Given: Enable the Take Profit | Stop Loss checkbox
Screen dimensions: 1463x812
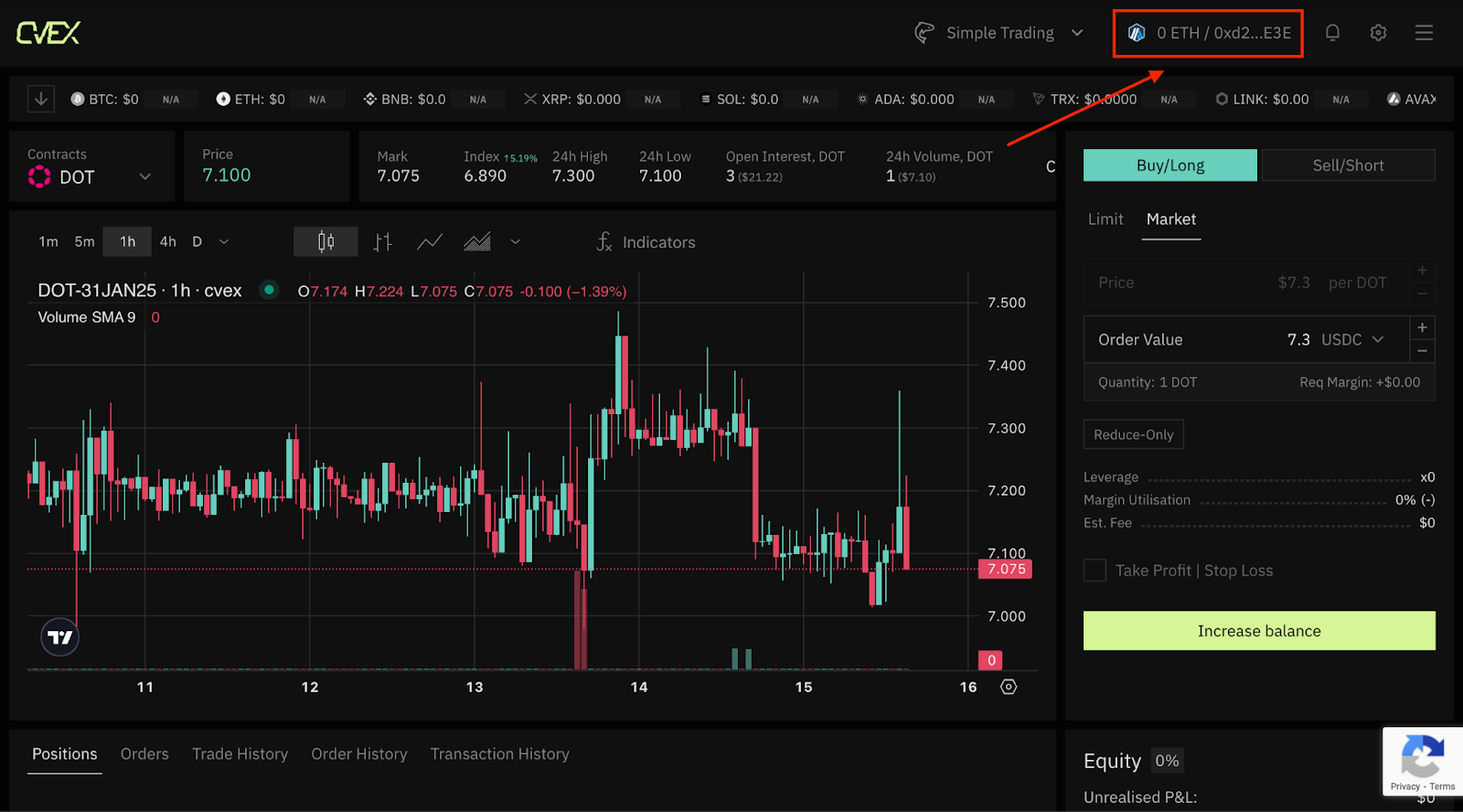Looking at the screenshot, I should tap(1095, 571).
